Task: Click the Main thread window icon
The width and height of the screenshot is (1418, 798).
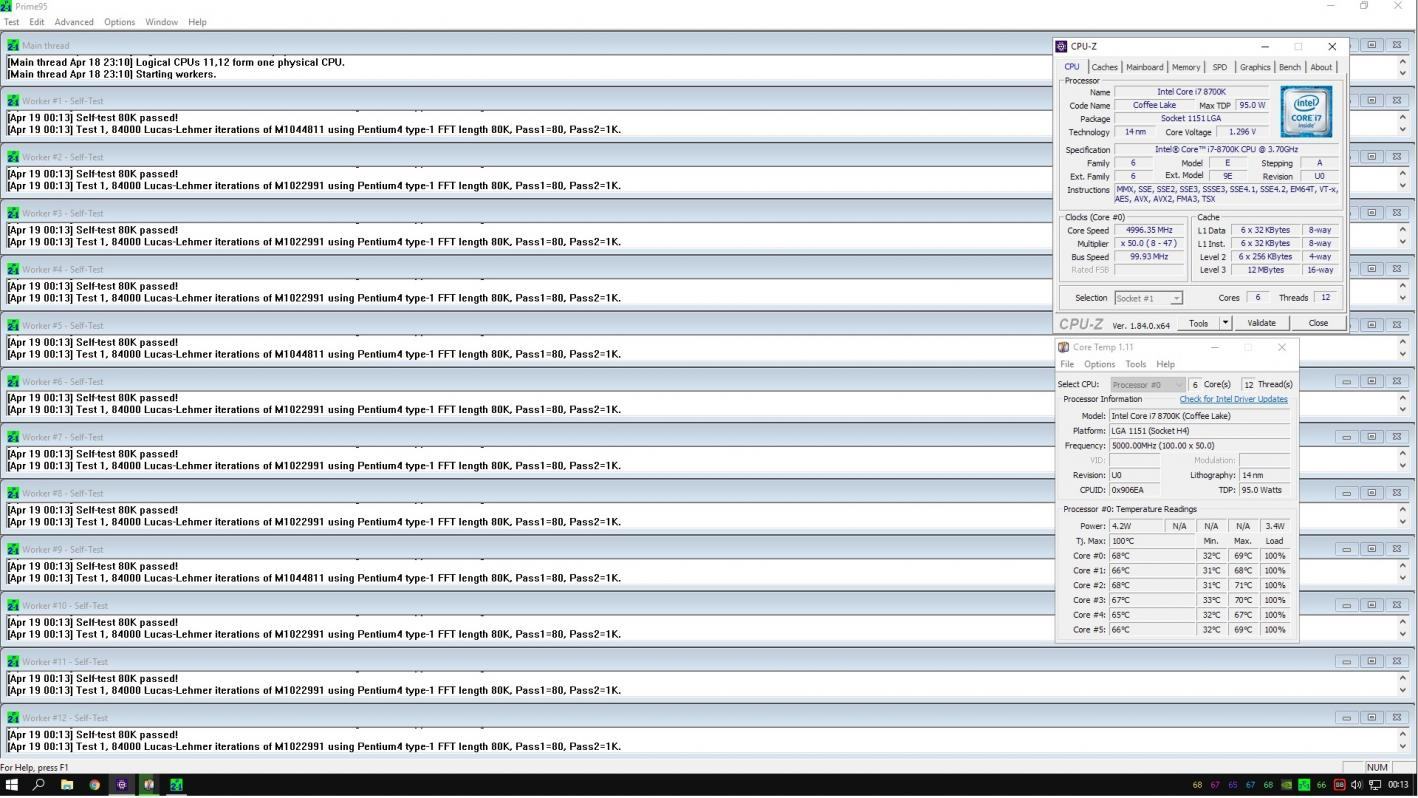Action: [x=13, y=45]
